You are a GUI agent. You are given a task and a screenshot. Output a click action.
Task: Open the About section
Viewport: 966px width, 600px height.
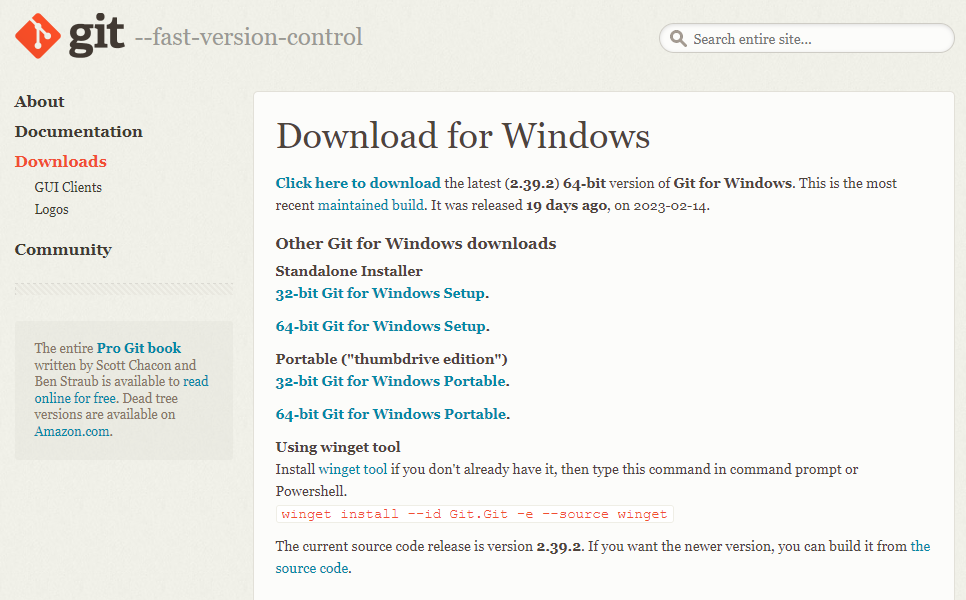(x=39, y=102)
